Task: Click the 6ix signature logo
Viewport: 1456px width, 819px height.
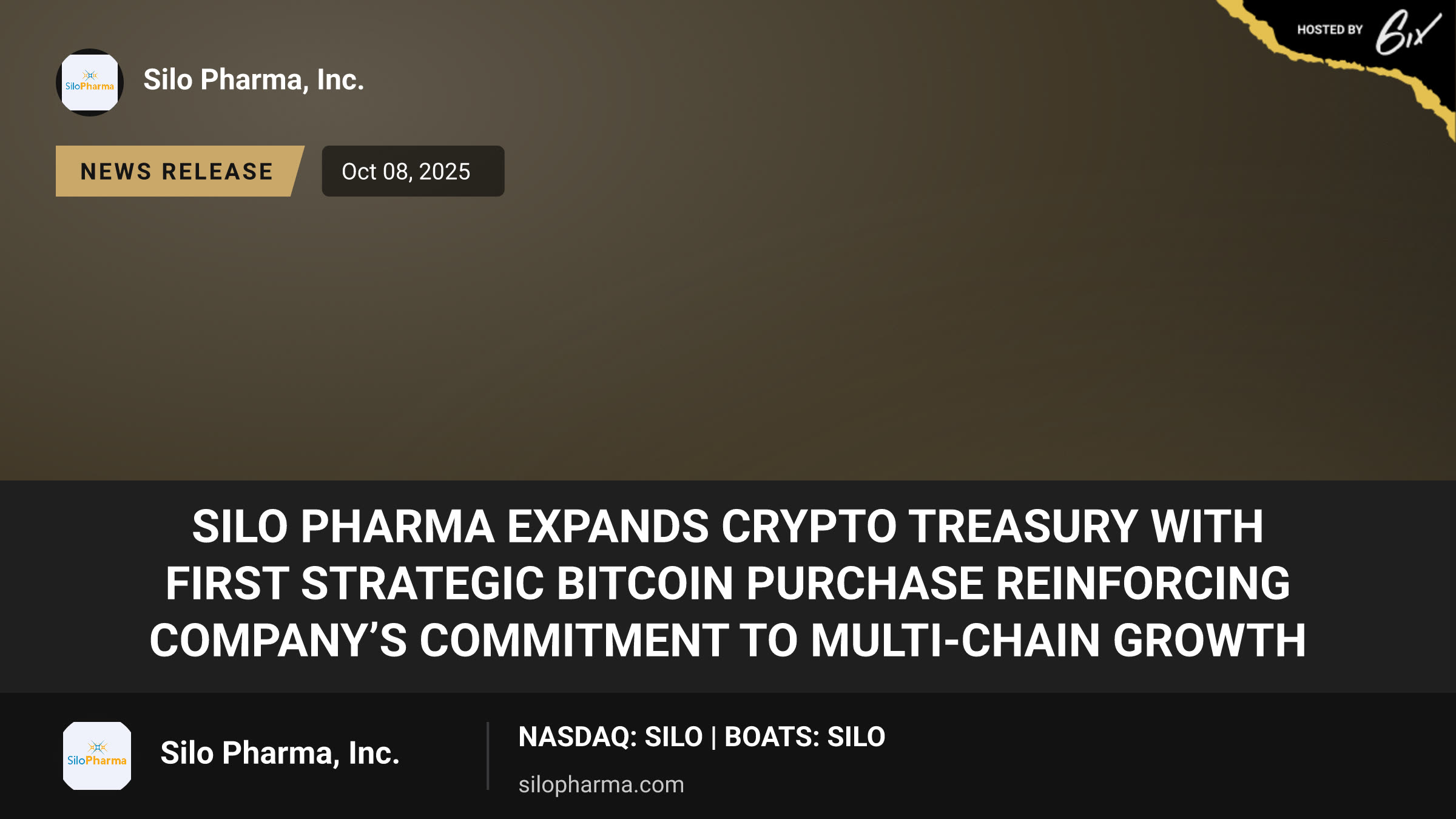Action: coord(1407,32)
